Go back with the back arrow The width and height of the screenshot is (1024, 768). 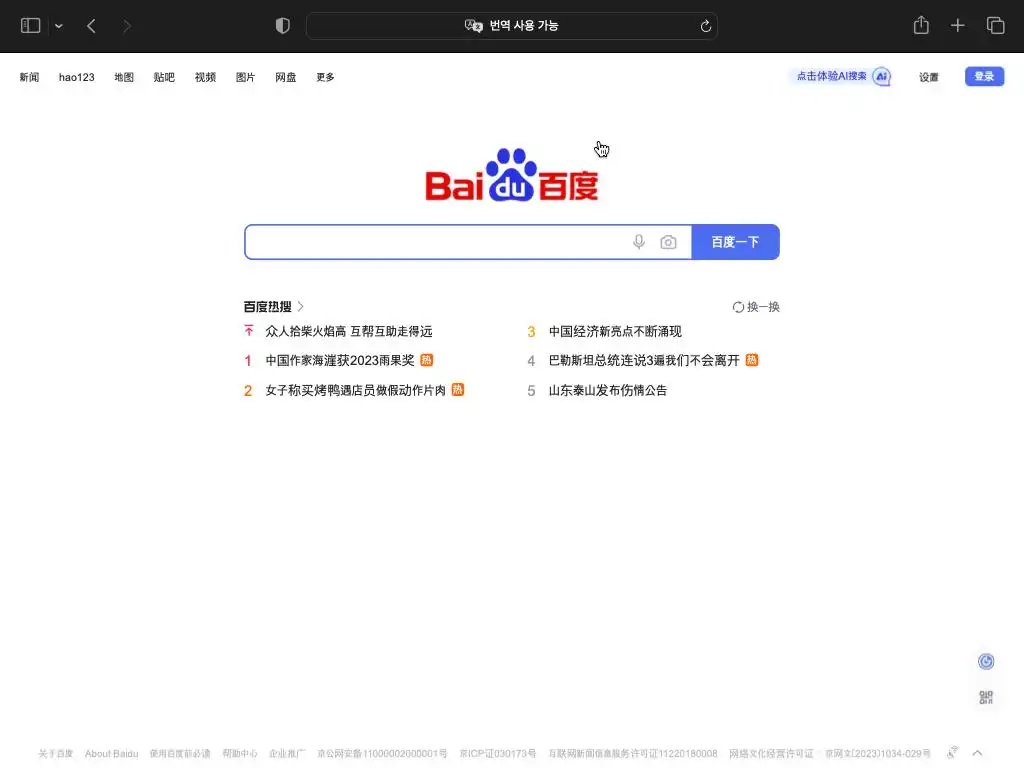[91, 26]
